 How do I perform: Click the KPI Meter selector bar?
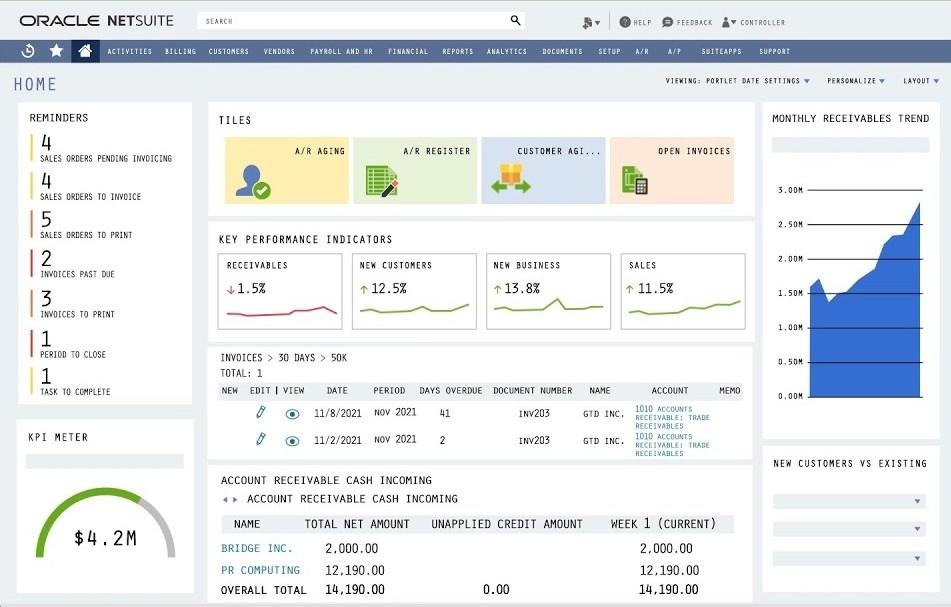104,461
